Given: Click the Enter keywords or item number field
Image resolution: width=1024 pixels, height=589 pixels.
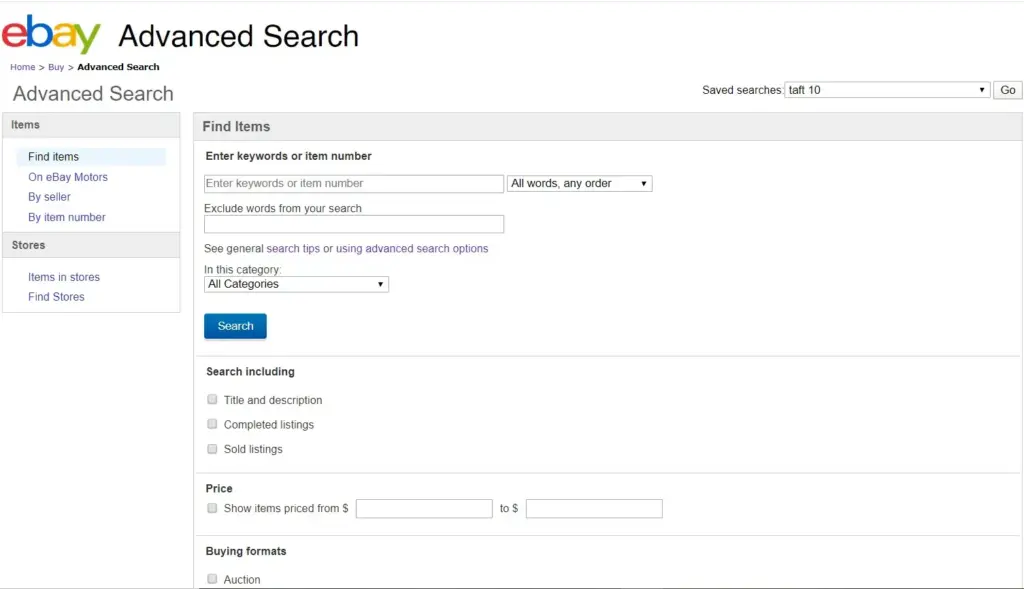Looking at the screenshot, I should point(354,184).
